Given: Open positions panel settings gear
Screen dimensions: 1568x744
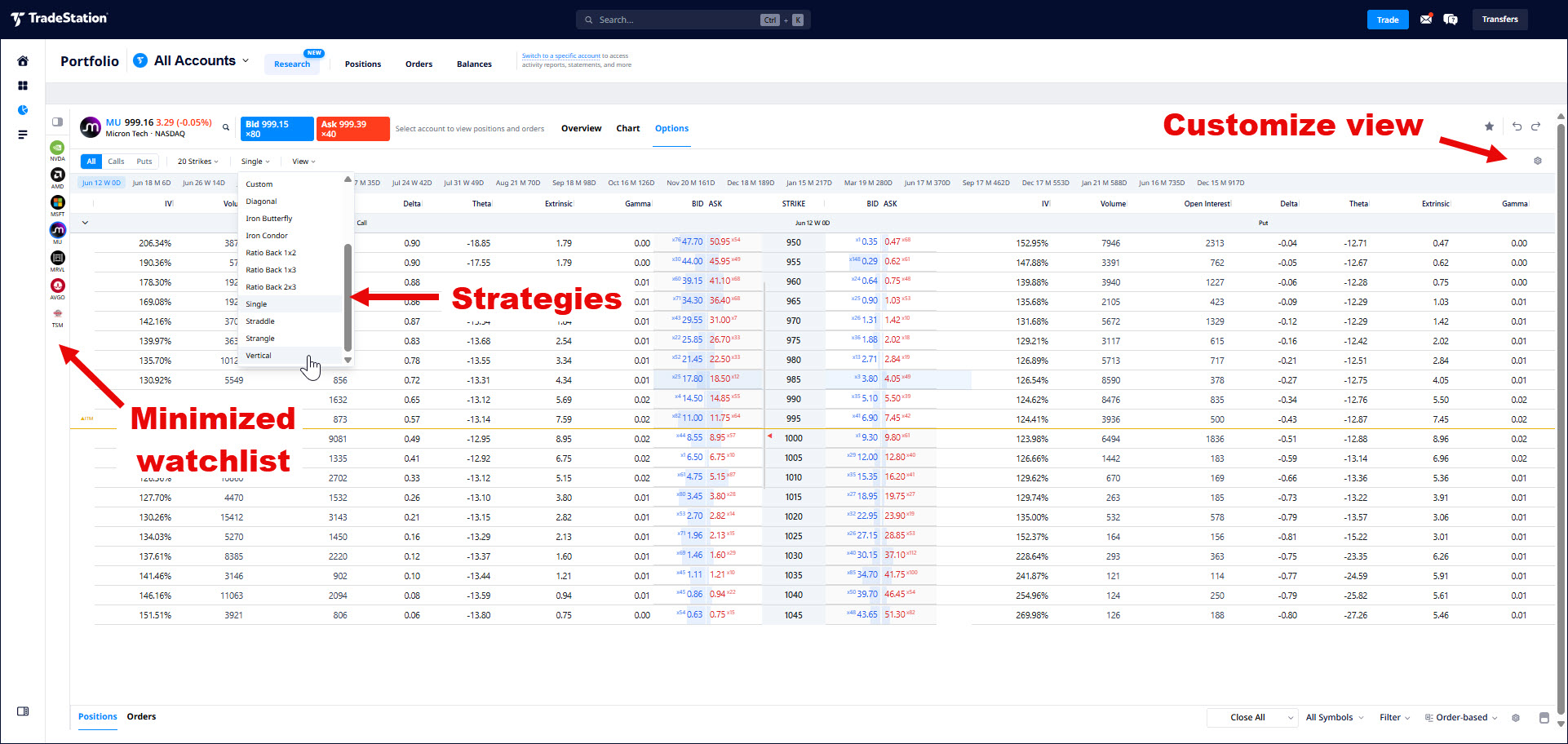Looking at the screenshot, I should 1516,718.
